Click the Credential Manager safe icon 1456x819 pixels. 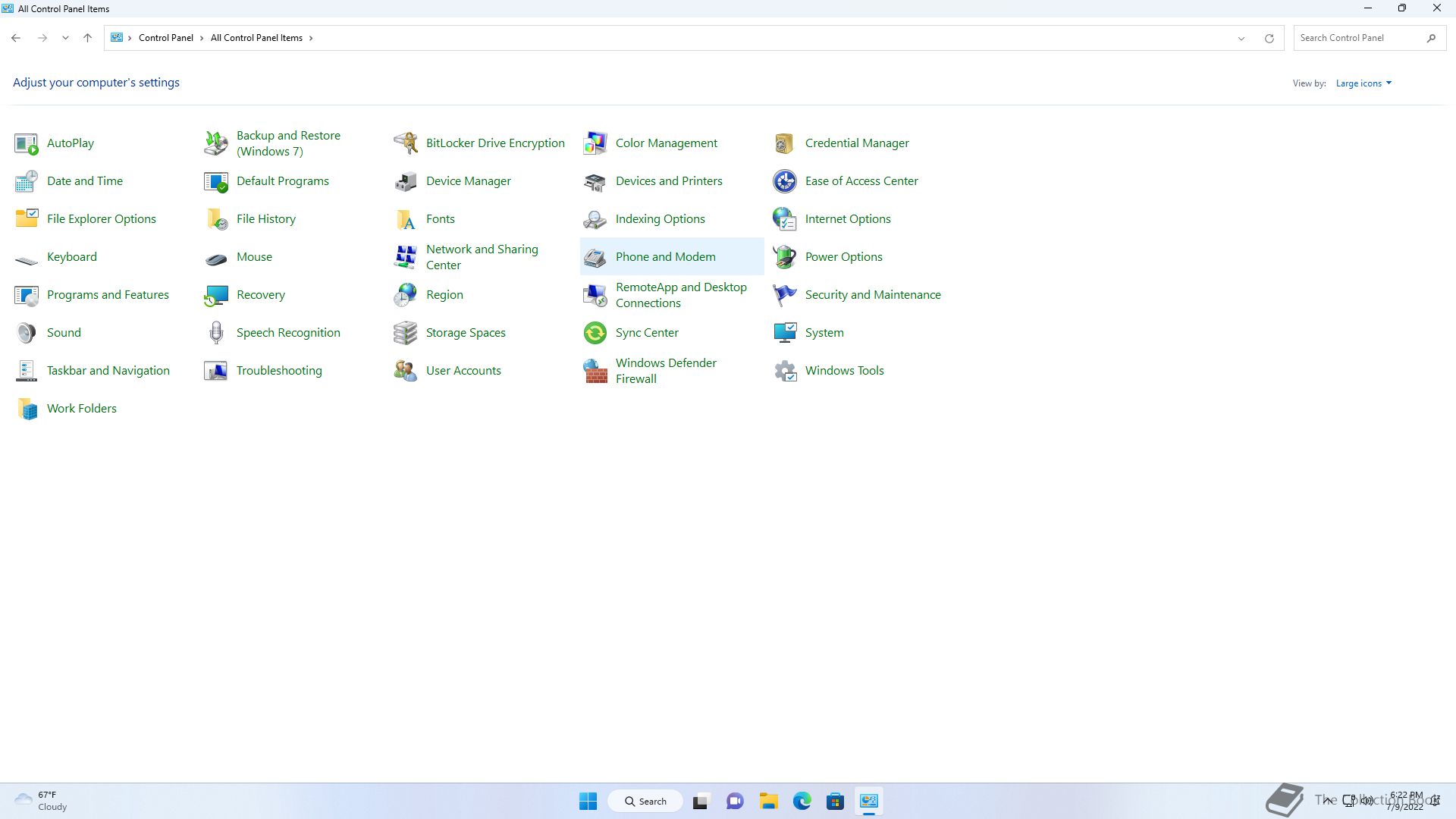(785, 143)
